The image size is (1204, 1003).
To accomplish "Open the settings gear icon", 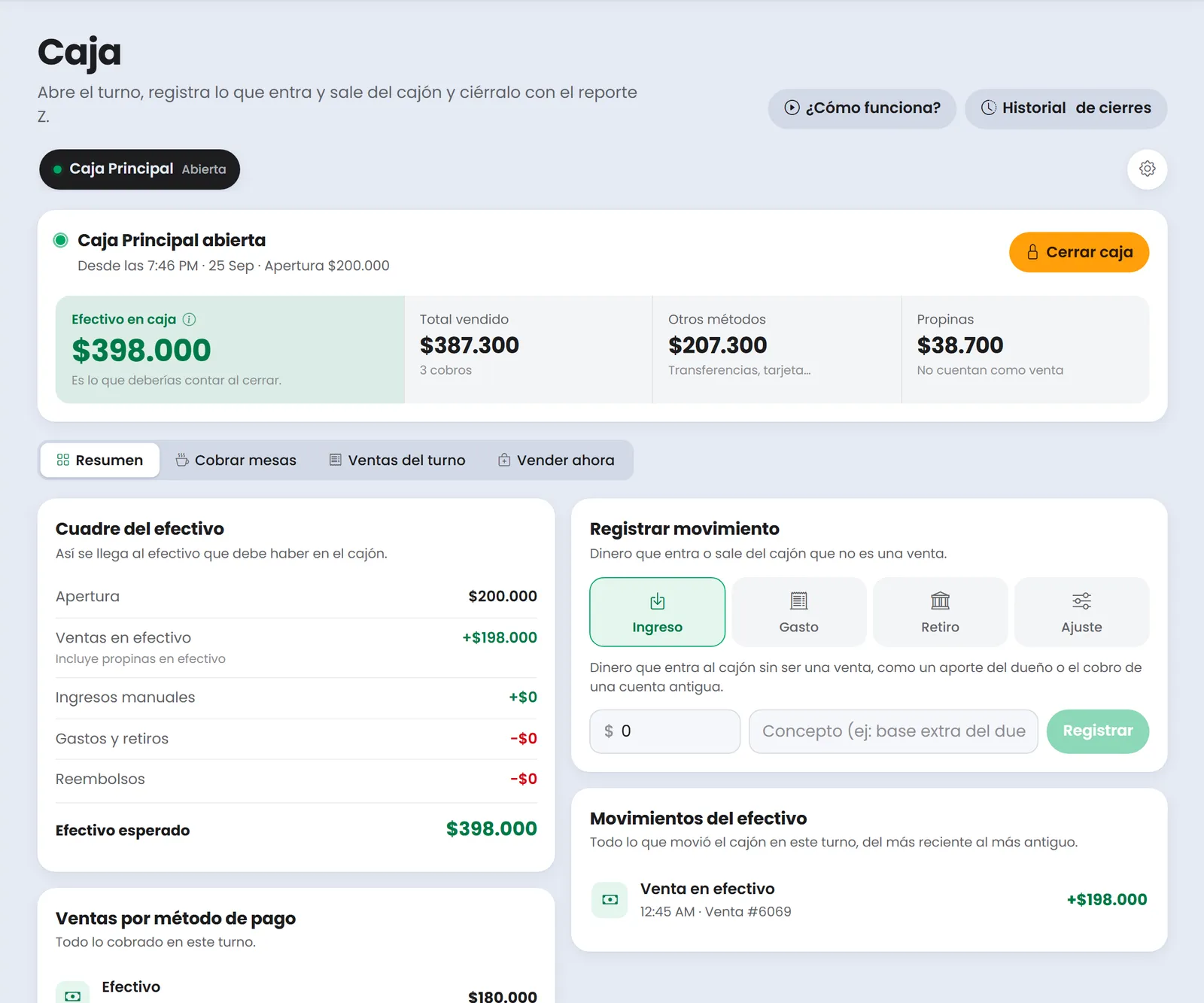I will (x=1147, y=169).
